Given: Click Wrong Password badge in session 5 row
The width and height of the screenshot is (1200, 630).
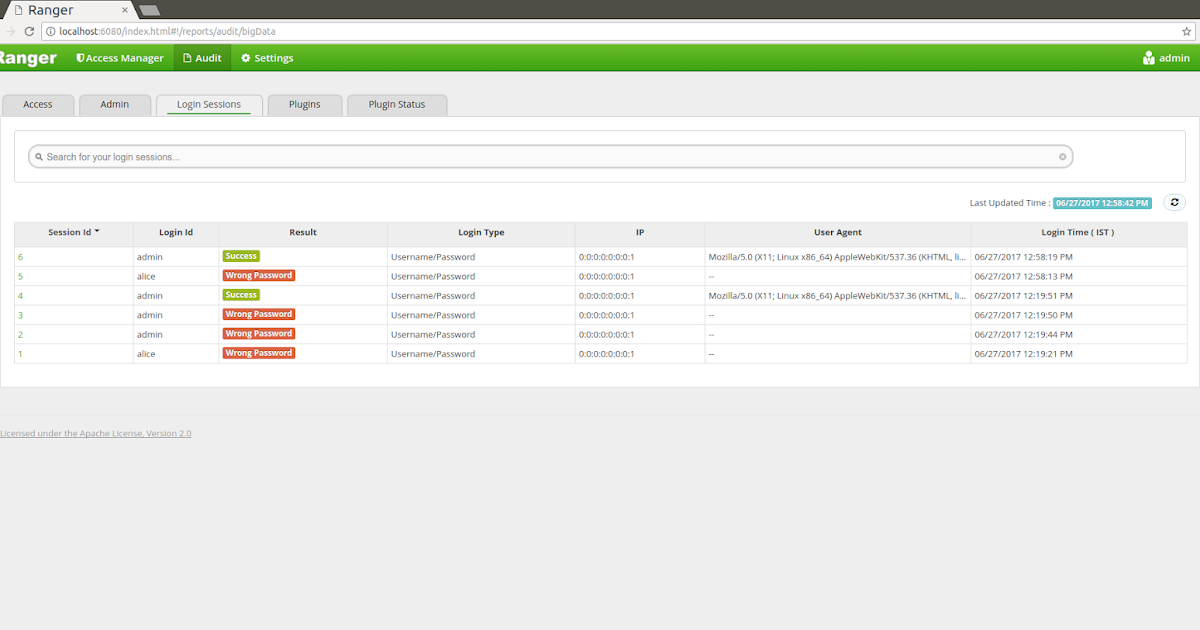Looking at the screenshot, I should point(259,275).
